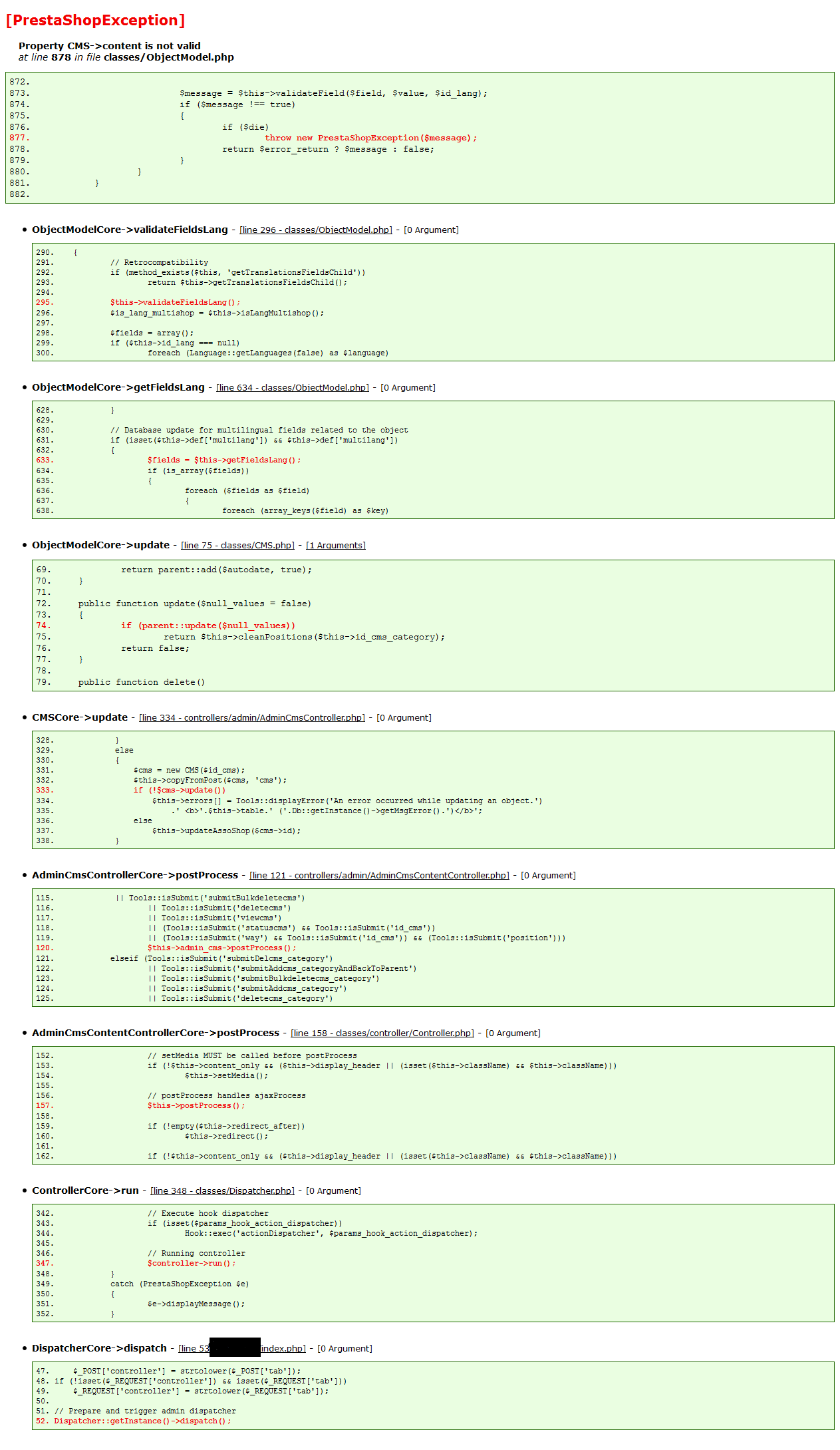Screen dimensions: 840x1450
Task: Click the '[PrestaShopException]' heading
Action: pyautogui.click(x=96, y=21)
